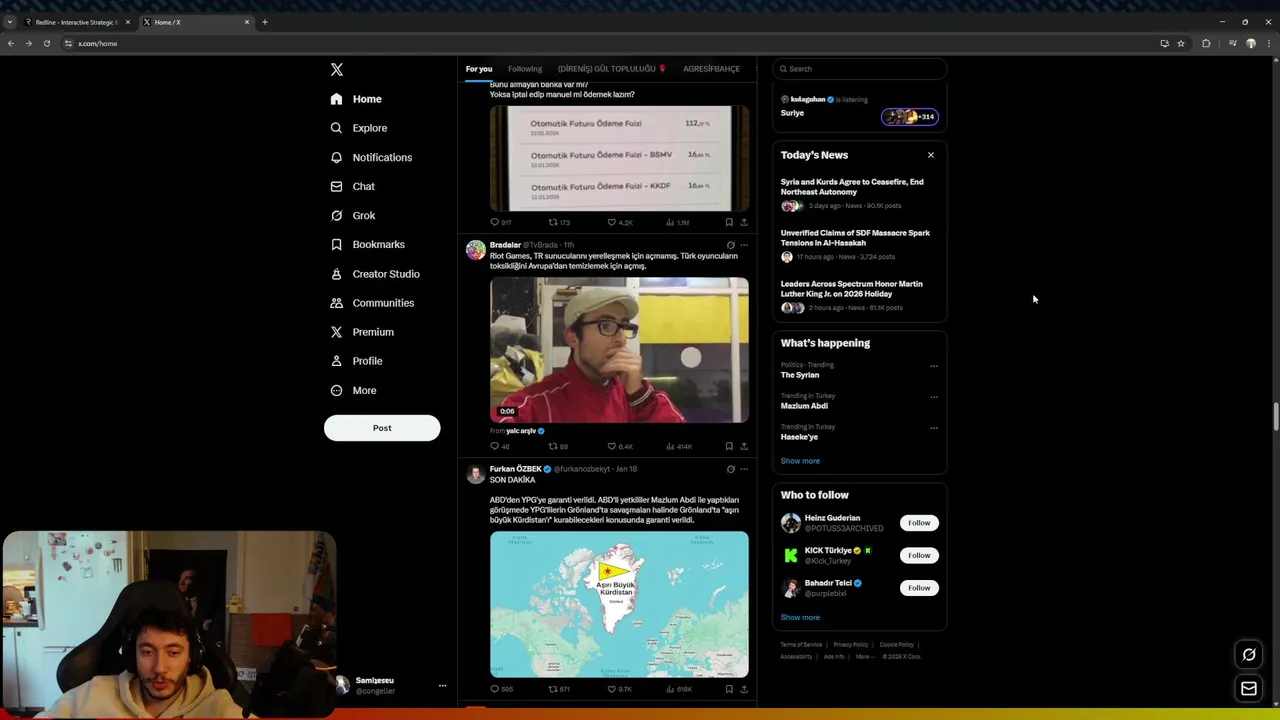Share Furkan ÖZBEK's post

744,689
